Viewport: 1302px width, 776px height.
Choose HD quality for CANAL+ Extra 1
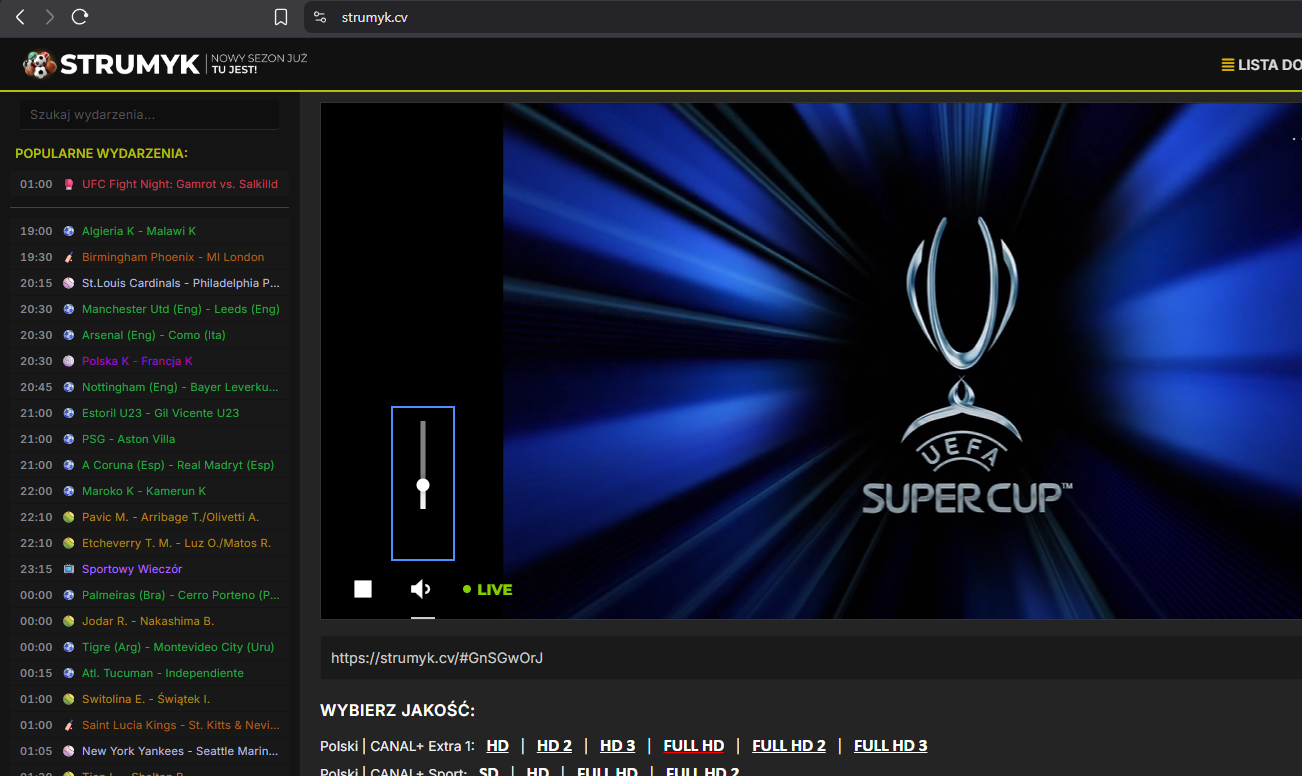tap(498, 746)
